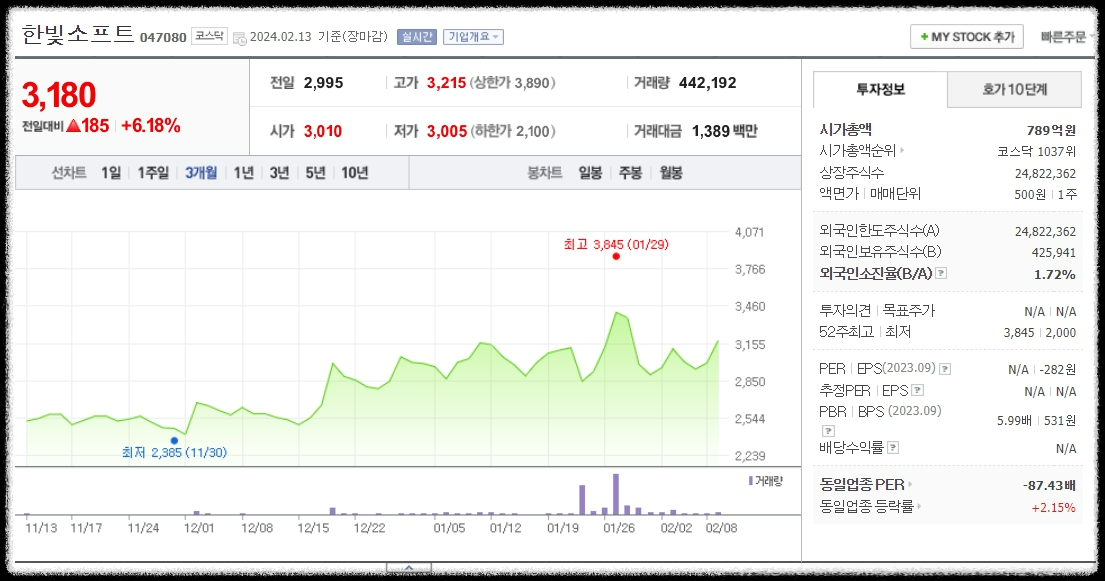Switch to the 호가10단계 tab
This screenshot has width=1105, height=581.
[x=1014, y=90]
